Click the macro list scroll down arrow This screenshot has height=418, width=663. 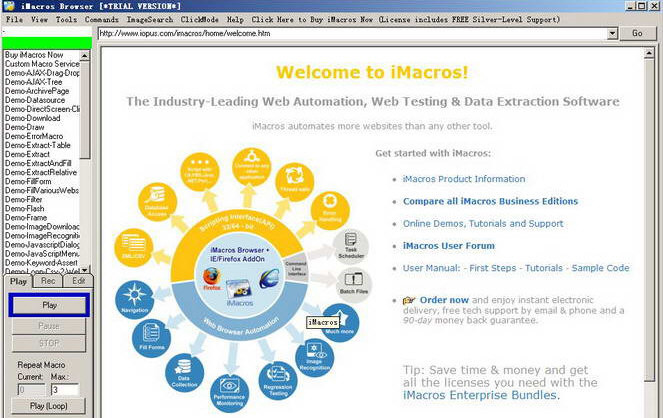85,270
